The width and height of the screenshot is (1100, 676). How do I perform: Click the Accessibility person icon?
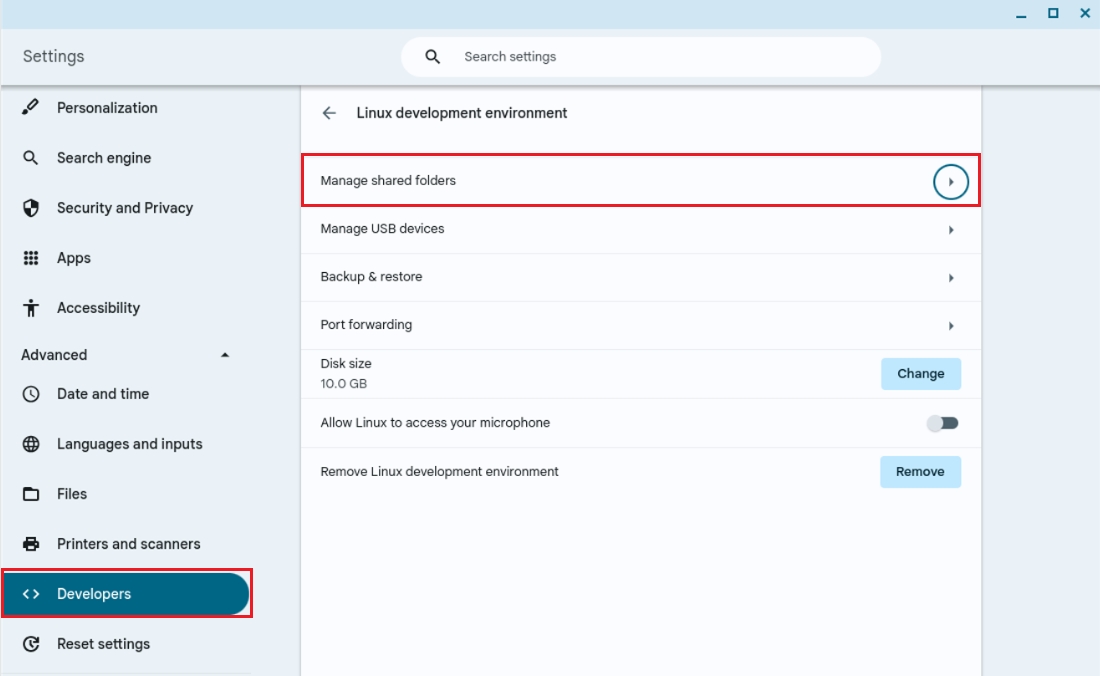(31, 308)
